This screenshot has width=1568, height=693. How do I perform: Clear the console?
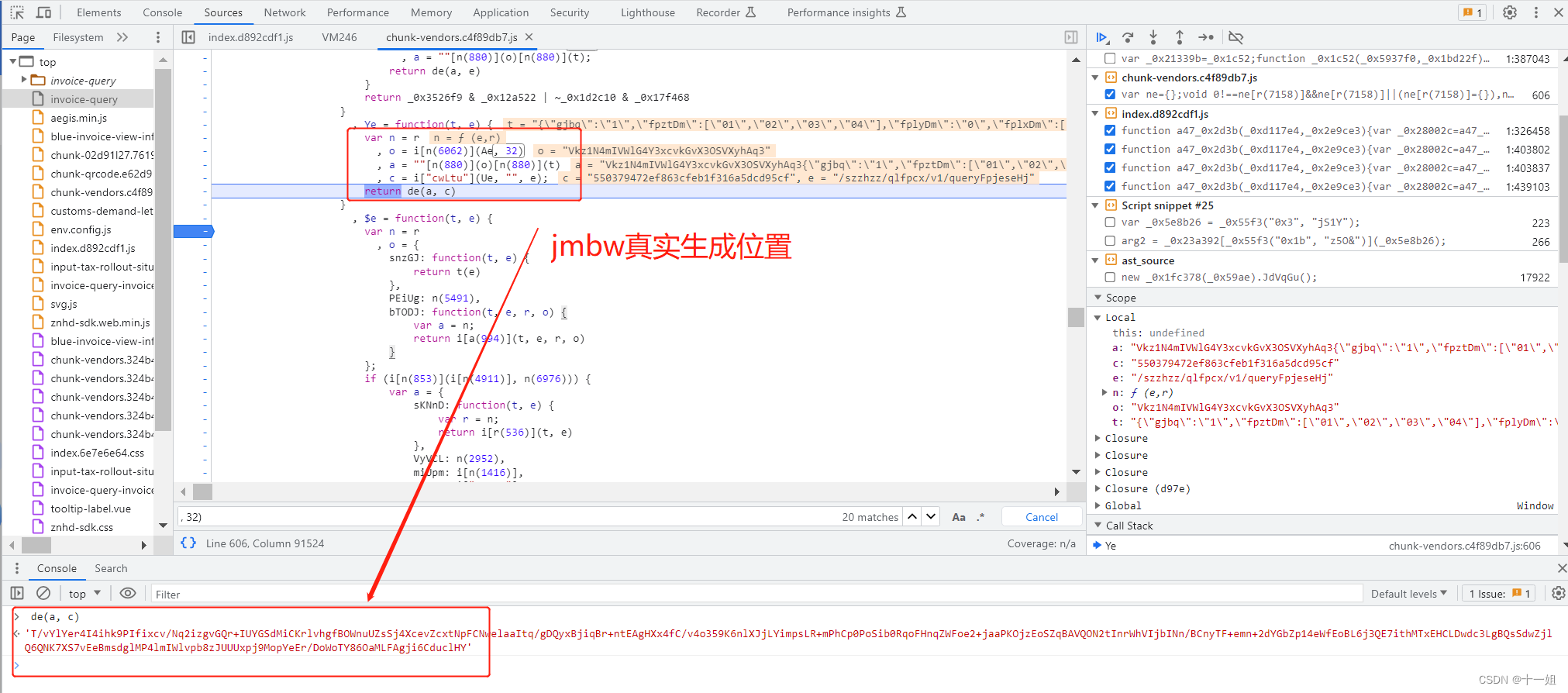(43, 593)
